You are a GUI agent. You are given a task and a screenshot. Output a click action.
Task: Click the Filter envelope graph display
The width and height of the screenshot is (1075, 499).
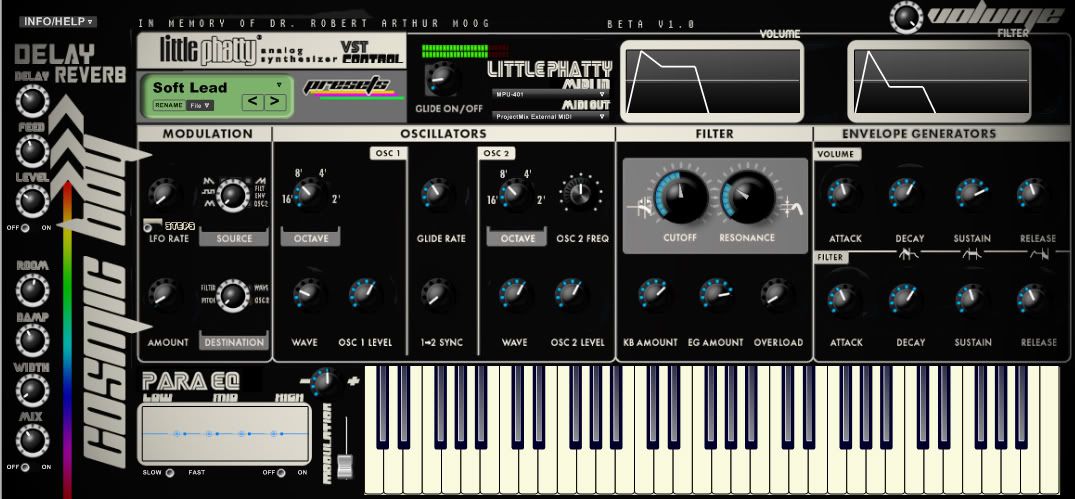tap(939, 81)
